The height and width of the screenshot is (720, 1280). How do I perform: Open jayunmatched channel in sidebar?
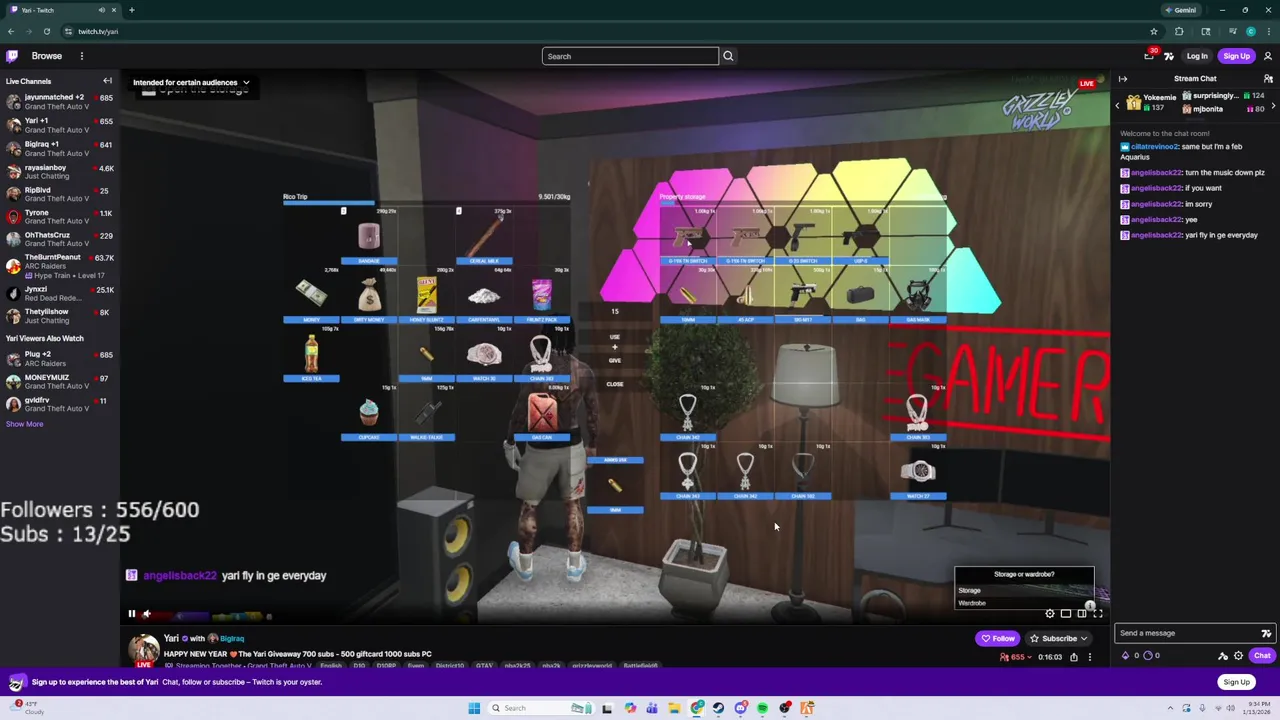pos(60,102)
